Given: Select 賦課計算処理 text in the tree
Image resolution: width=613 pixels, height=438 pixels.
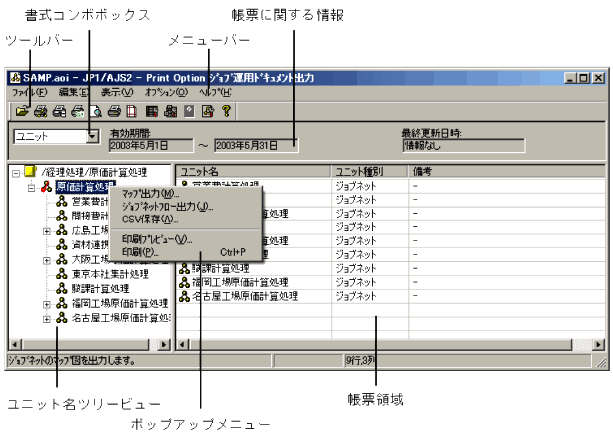Looking at the screenshot, I should pos(100,289).
